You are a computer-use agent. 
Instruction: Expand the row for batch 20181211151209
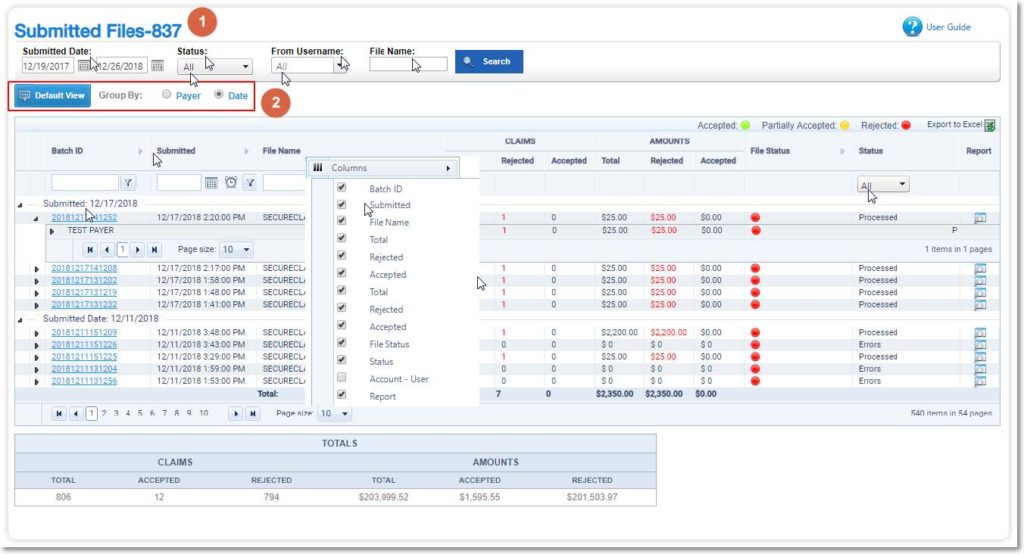[x=37, y=333]
